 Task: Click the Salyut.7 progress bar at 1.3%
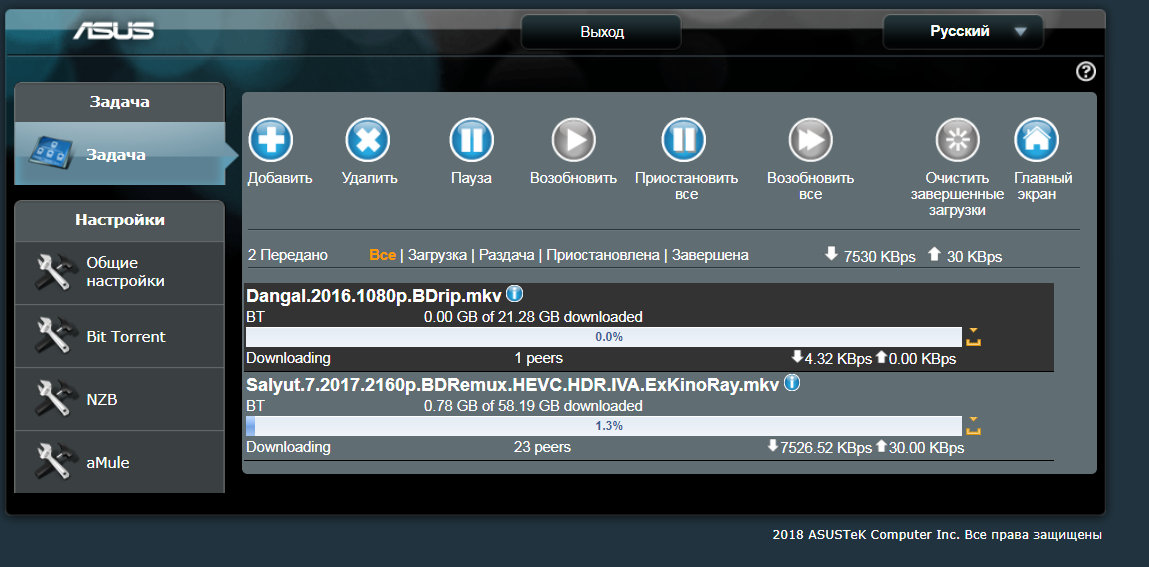608,426
